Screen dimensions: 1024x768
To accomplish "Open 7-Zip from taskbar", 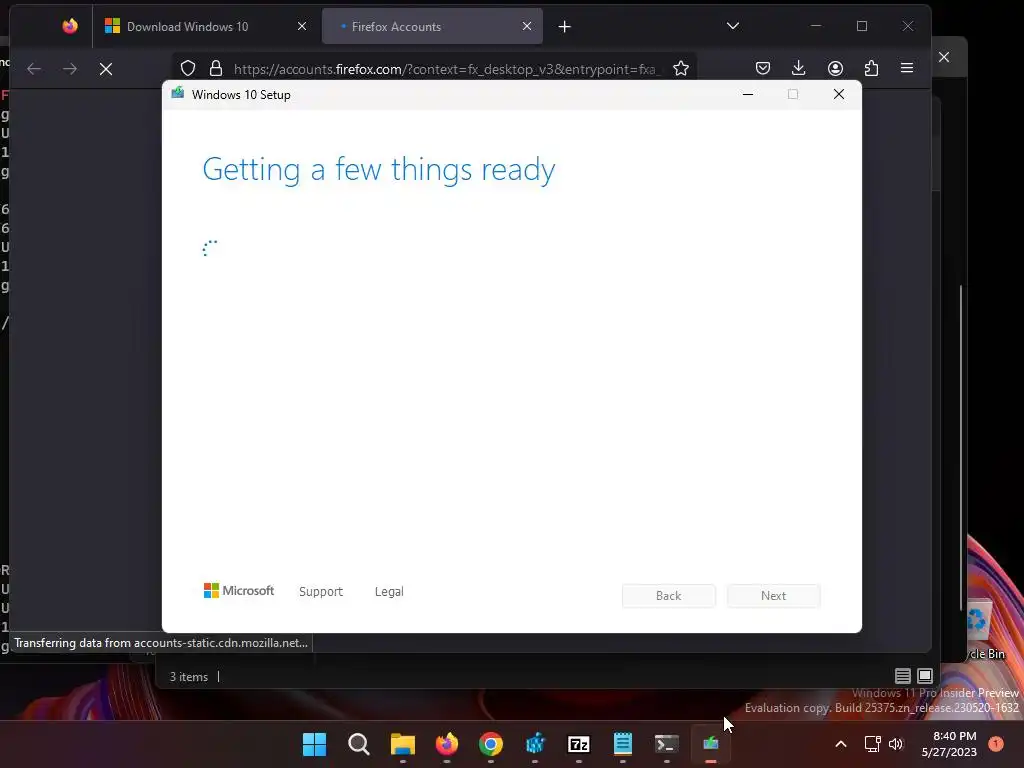I will tap(579, 744).
